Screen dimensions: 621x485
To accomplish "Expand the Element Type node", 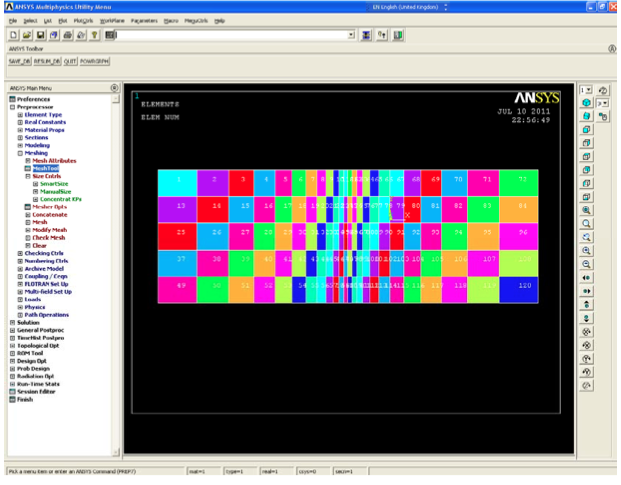I will coord(20,115).
